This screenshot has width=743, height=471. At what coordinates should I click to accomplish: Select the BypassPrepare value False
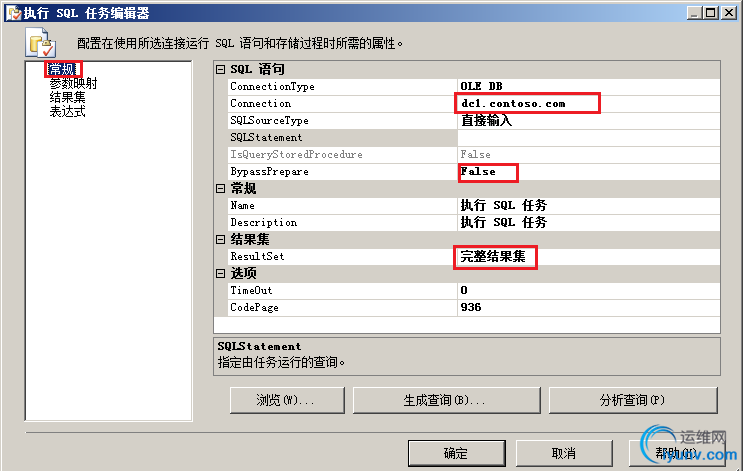click(x=588, y=172)
